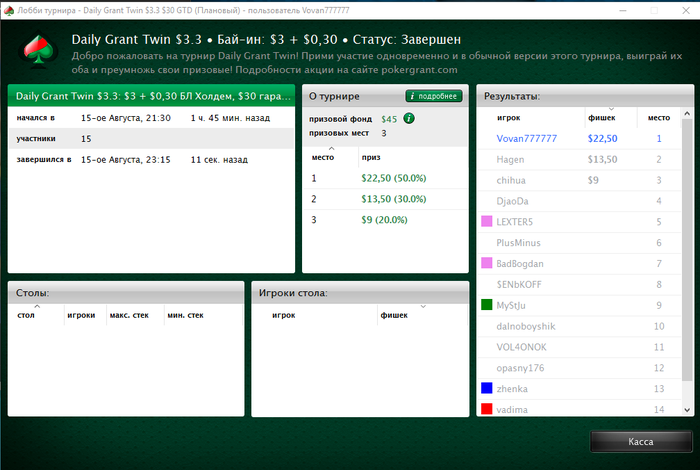Click the third place prize $9 (20.0%)

tap(384, 220)
